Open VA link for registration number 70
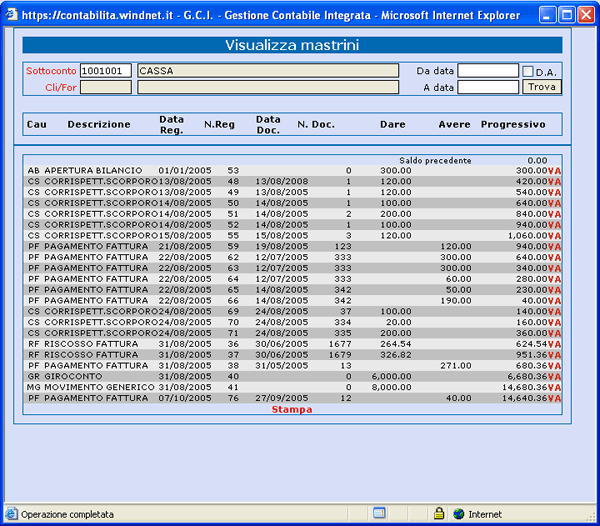The height and width of the screenshot is (526, 600). 554,322
